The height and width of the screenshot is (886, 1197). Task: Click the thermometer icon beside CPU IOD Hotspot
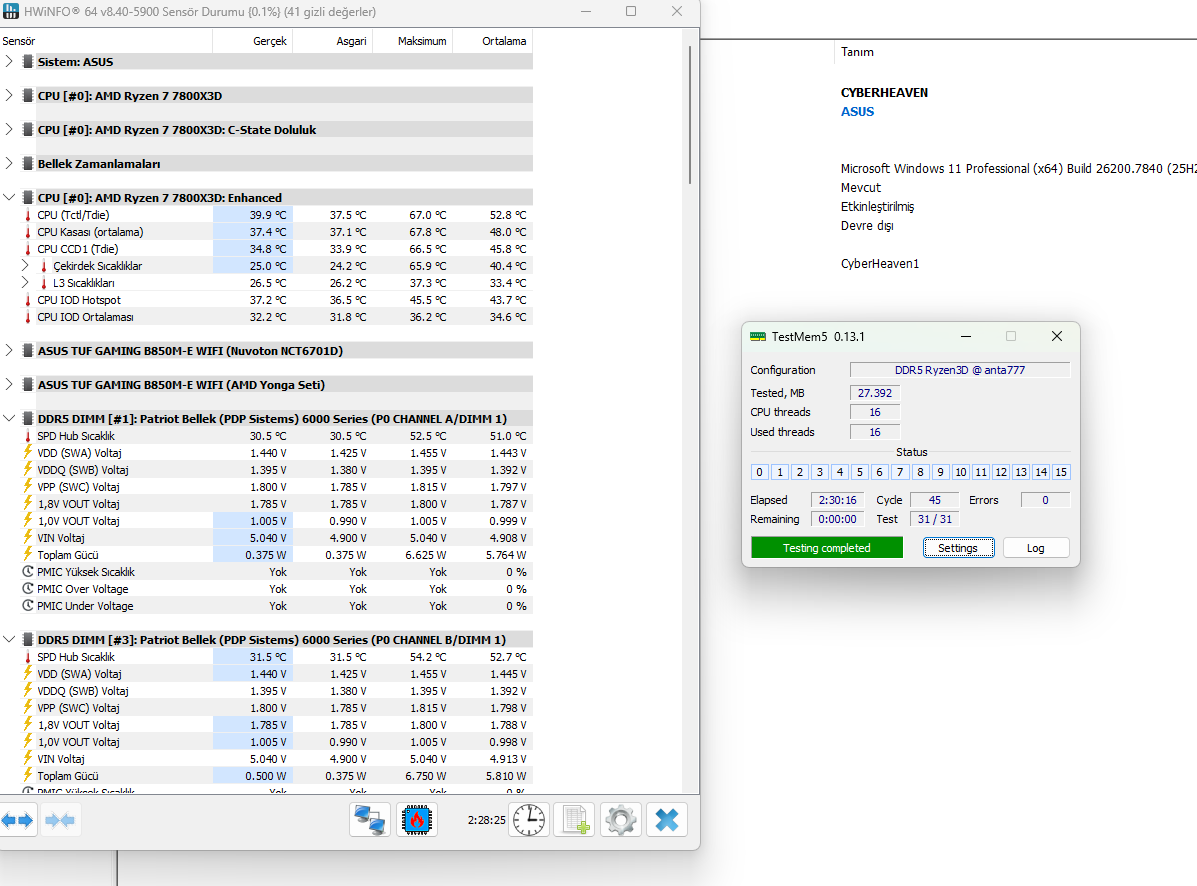28,300
